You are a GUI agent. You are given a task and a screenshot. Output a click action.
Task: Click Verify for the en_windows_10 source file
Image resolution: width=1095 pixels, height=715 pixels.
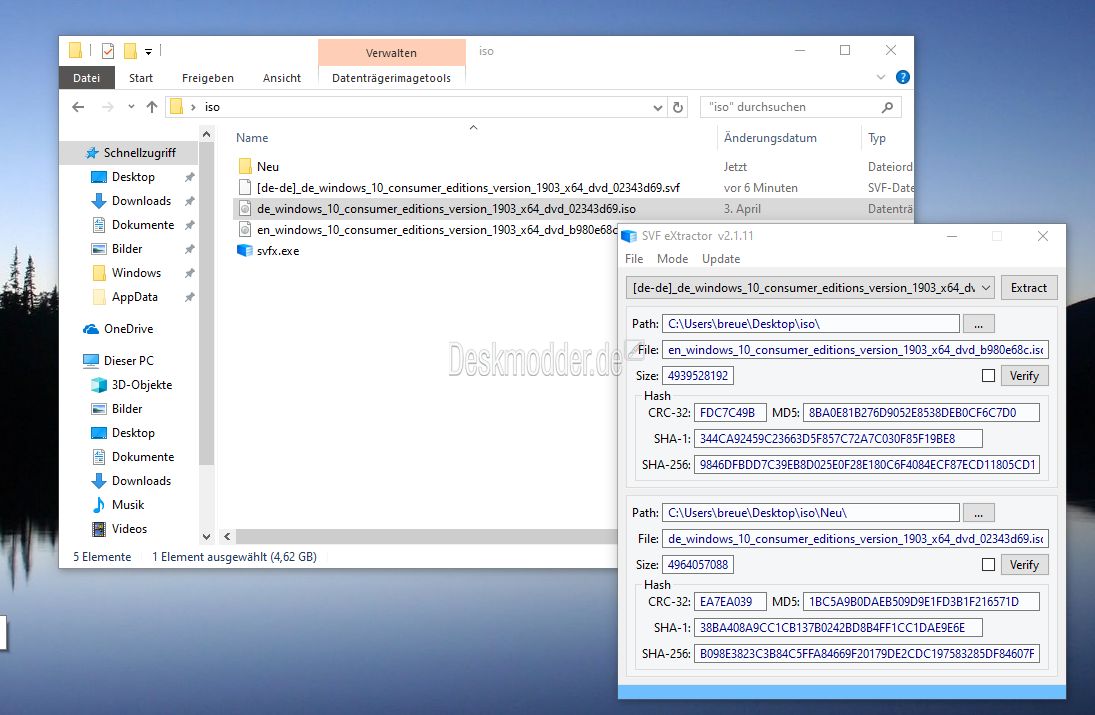tap(1024, 376)
